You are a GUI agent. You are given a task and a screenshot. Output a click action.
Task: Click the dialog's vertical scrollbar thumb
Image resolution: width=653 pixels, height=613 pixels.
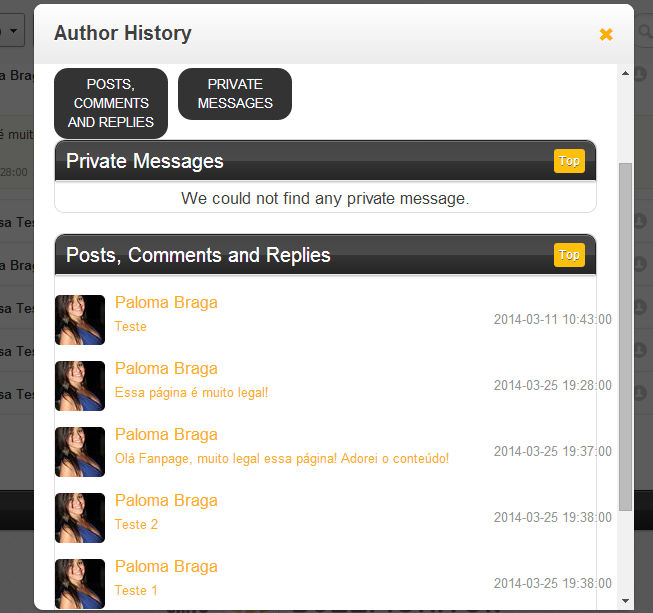626,335
